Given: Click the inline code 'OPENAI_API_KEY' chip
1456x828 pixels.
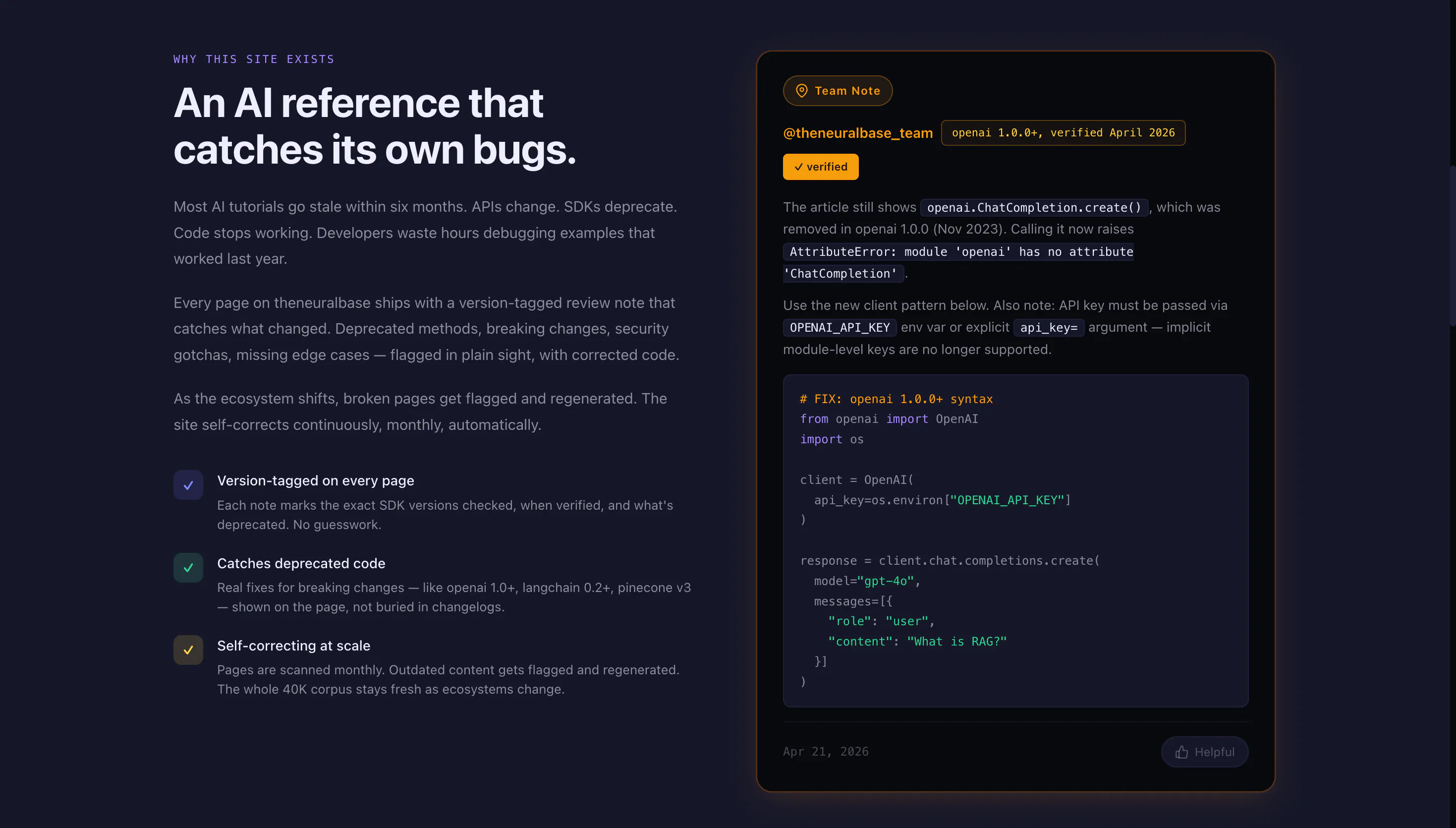Looking at the screenshot, I should [840, 327].
